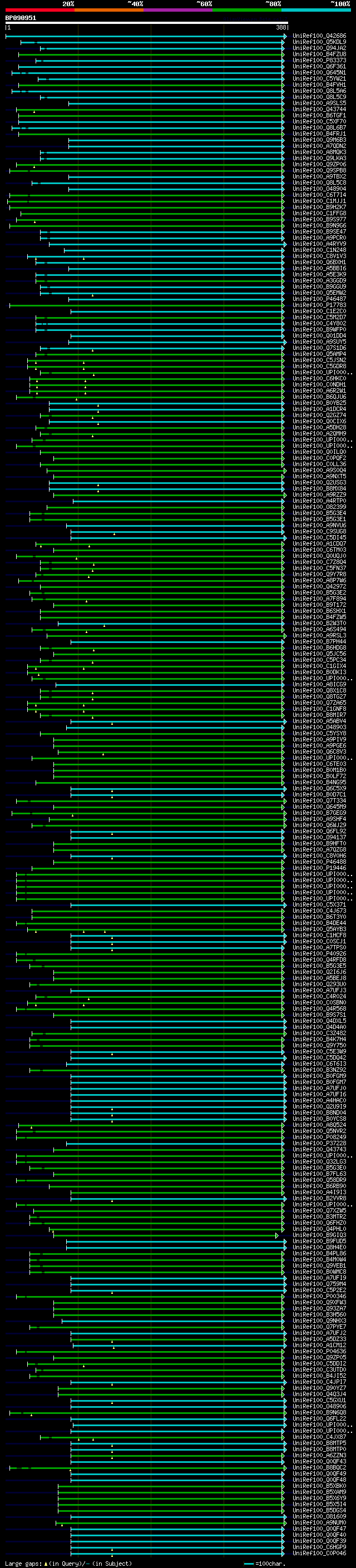Open the UniRef100_A5ABV4 entry

pyautogui.click(x=319, y=721)
